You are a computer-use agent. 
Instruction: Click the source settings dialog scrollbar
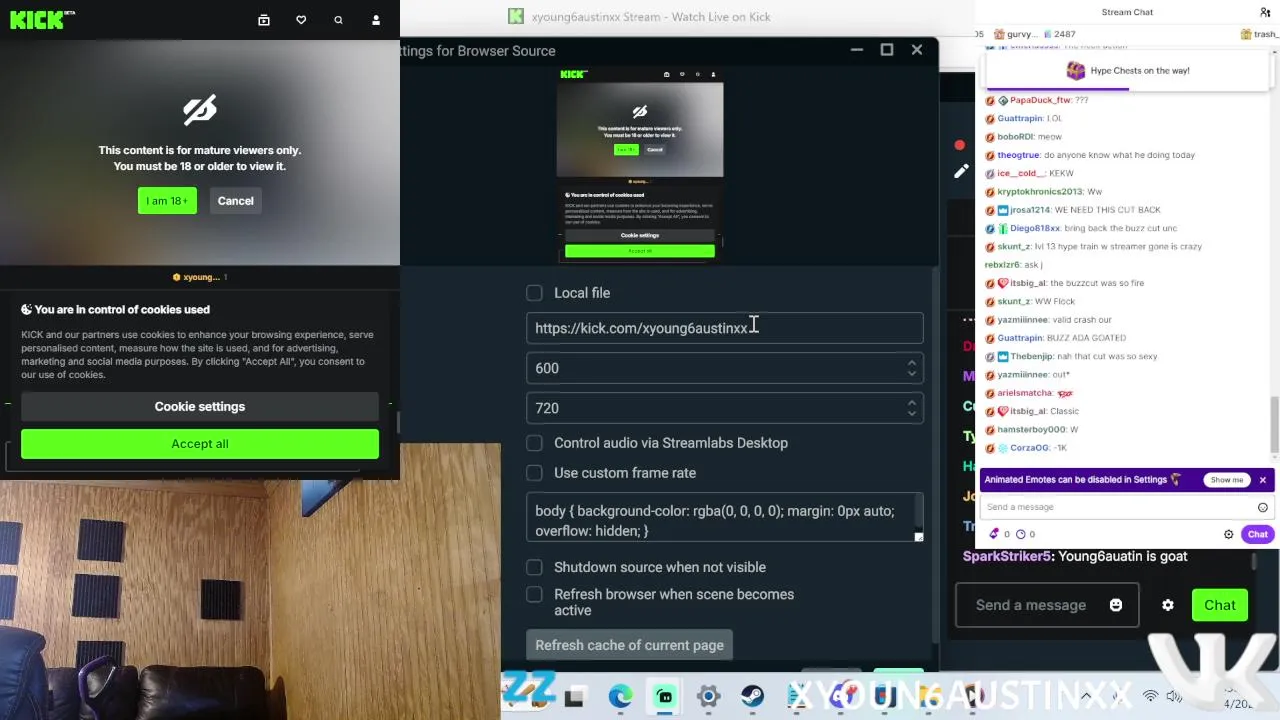[935, 455]
